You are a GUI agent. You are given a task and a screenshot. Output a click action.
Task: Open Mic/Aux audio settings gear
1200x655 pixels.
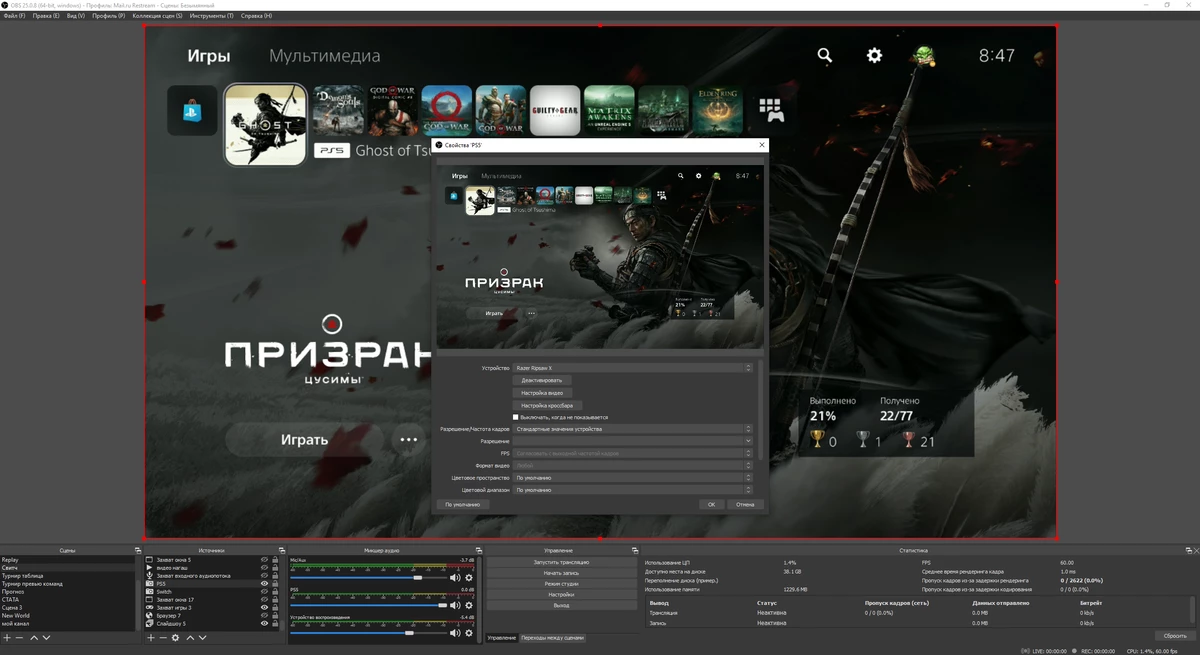click(469, 577)
